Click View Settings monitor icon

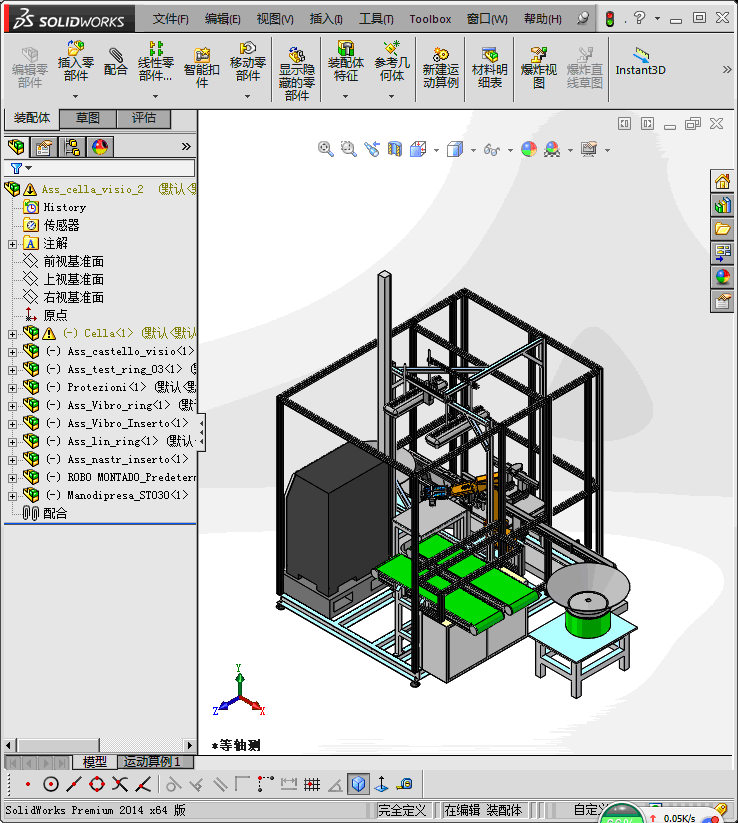point(589,149)
